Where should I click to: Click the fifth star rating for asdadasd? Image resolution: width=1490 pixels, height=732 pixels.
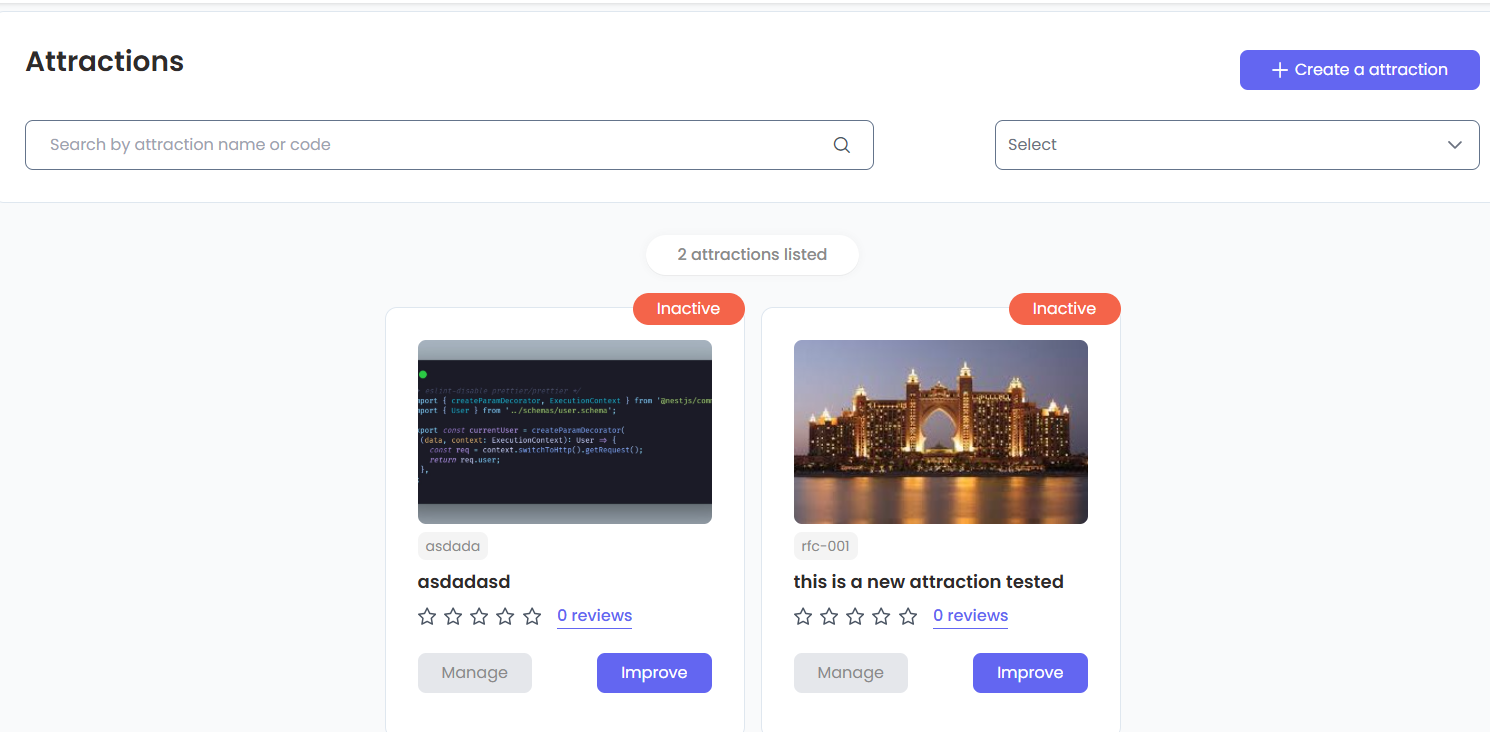tap(531, 617)
